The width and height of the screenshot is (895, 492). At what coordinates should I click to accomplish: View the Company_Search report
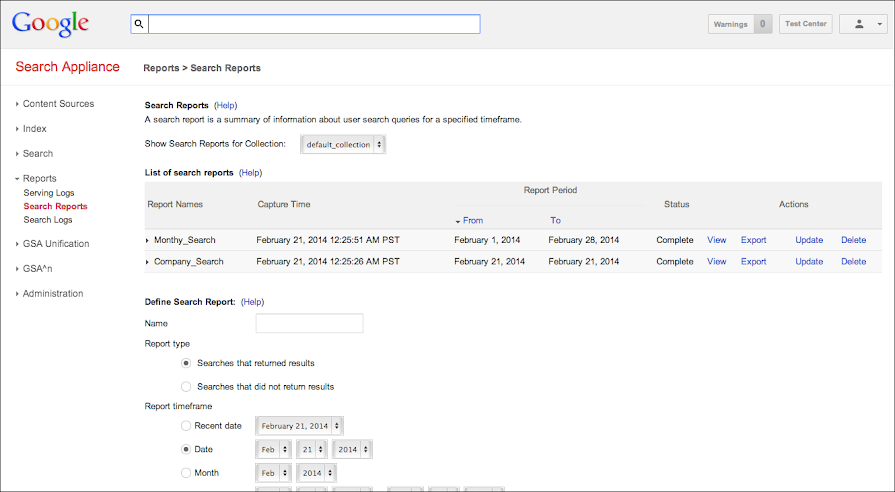[x=716, y=262]
